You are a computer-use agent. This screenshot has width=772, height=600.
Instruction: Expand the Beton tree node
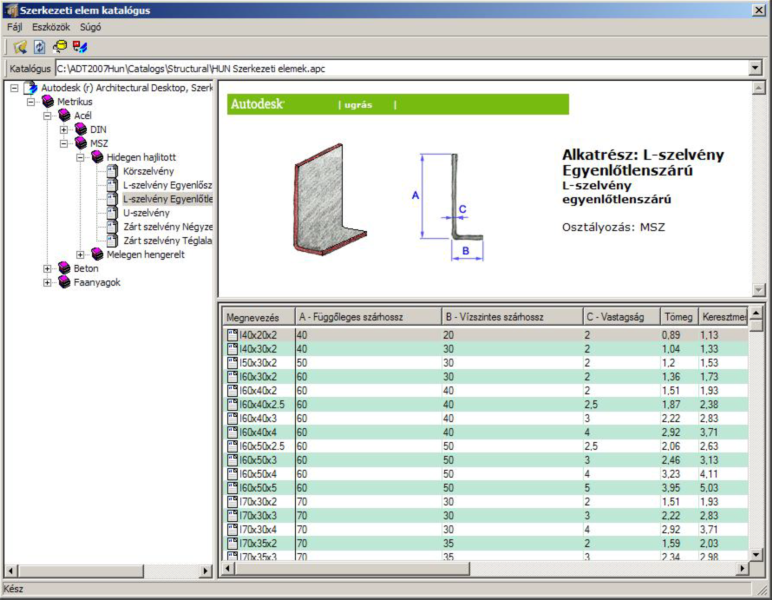click(x=47, y=269)
